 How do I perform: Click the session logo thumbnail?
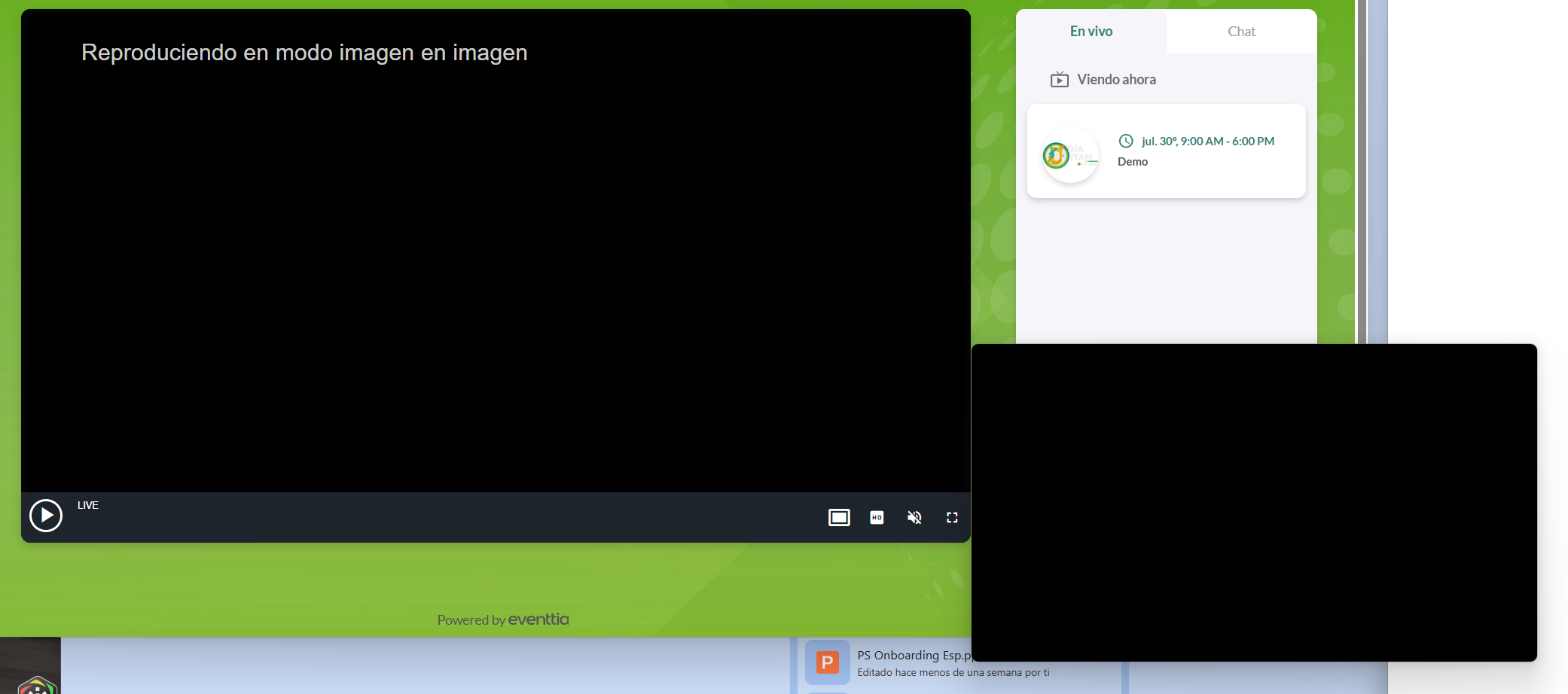[1069, 155]
